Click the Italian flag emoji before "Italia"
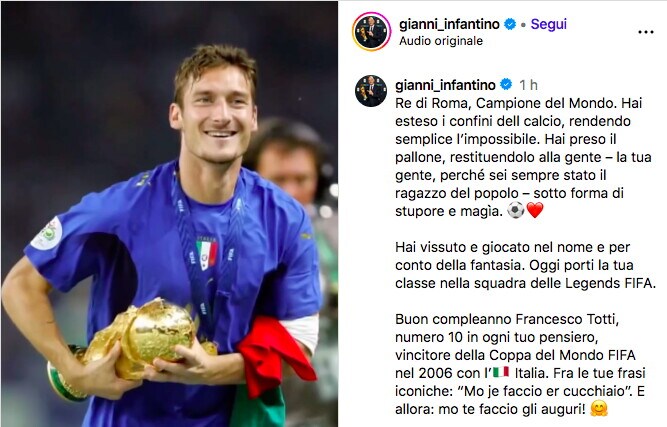The width and height of the screenshot is (667, 427). [501, 373]
